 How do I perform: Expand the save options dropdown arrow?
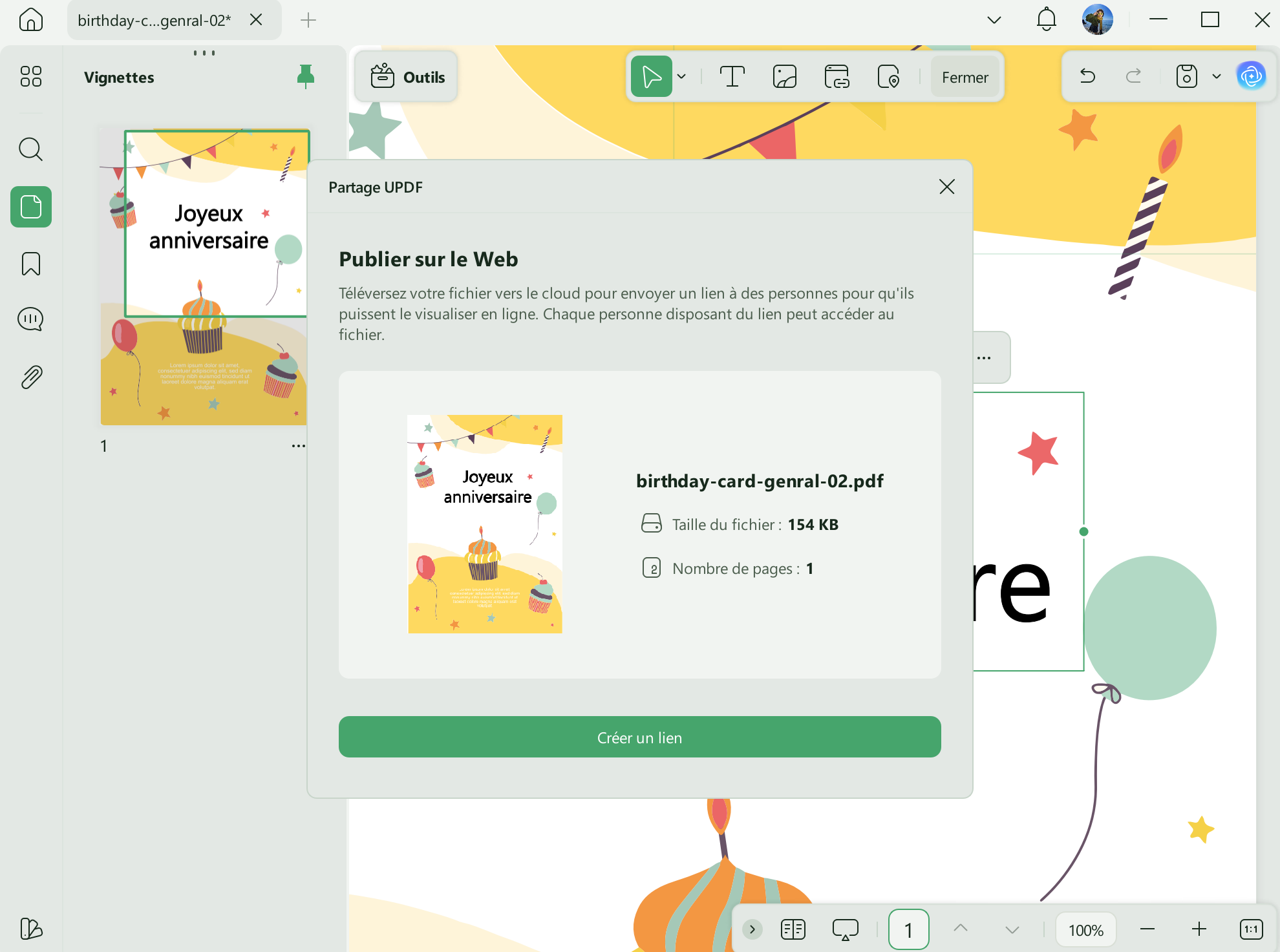click(1217, 76)
